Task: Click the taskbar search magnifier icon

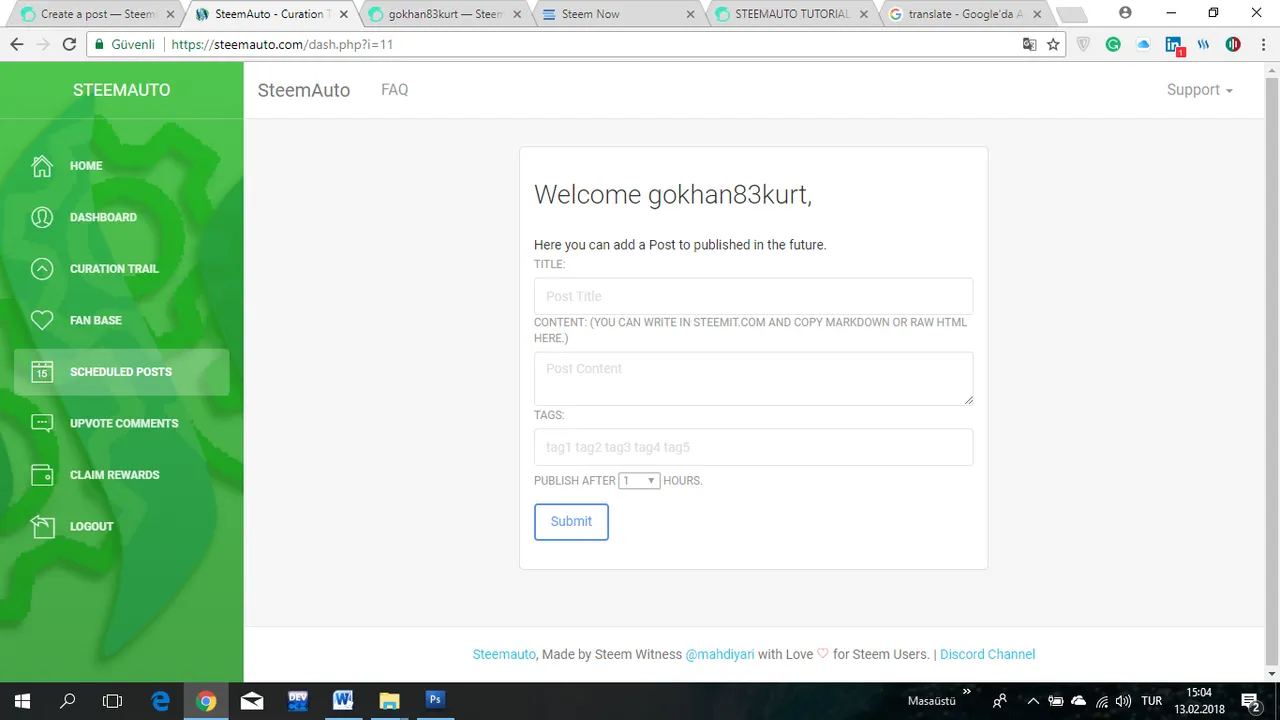Action: [x=67, y=701]
